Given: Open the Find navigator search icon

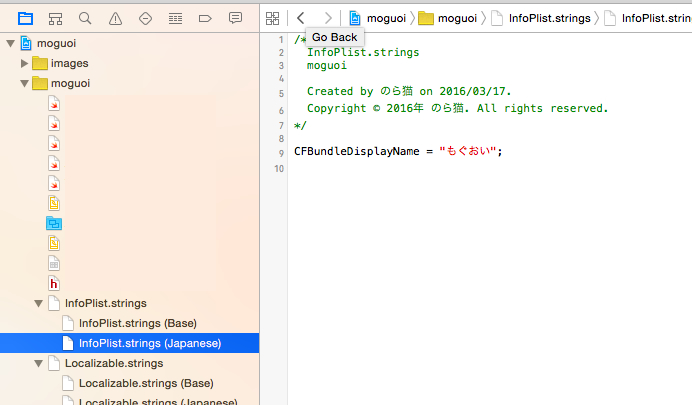Looking at the screenshot, I should [85, 18].
